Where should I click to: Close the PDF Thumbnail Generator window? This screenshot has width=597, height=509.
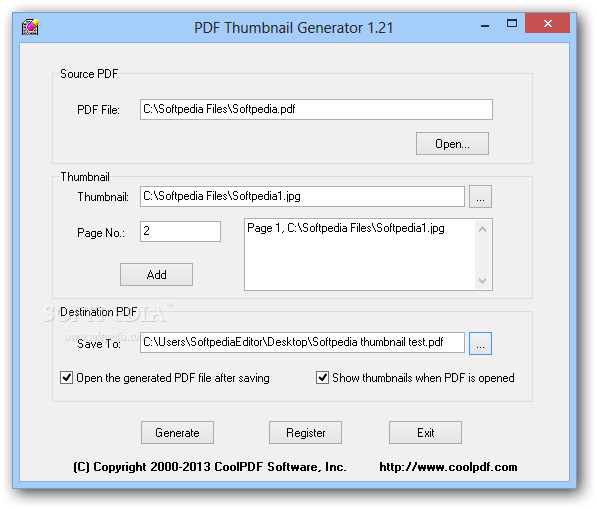point(548,24)
